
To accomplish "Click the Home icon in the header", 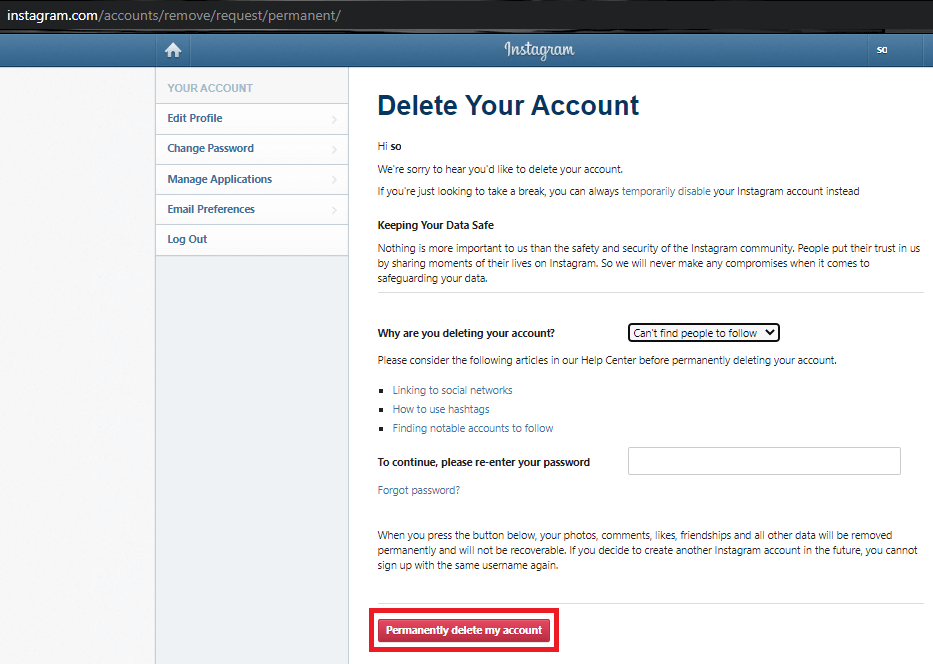I will (173, 50).
